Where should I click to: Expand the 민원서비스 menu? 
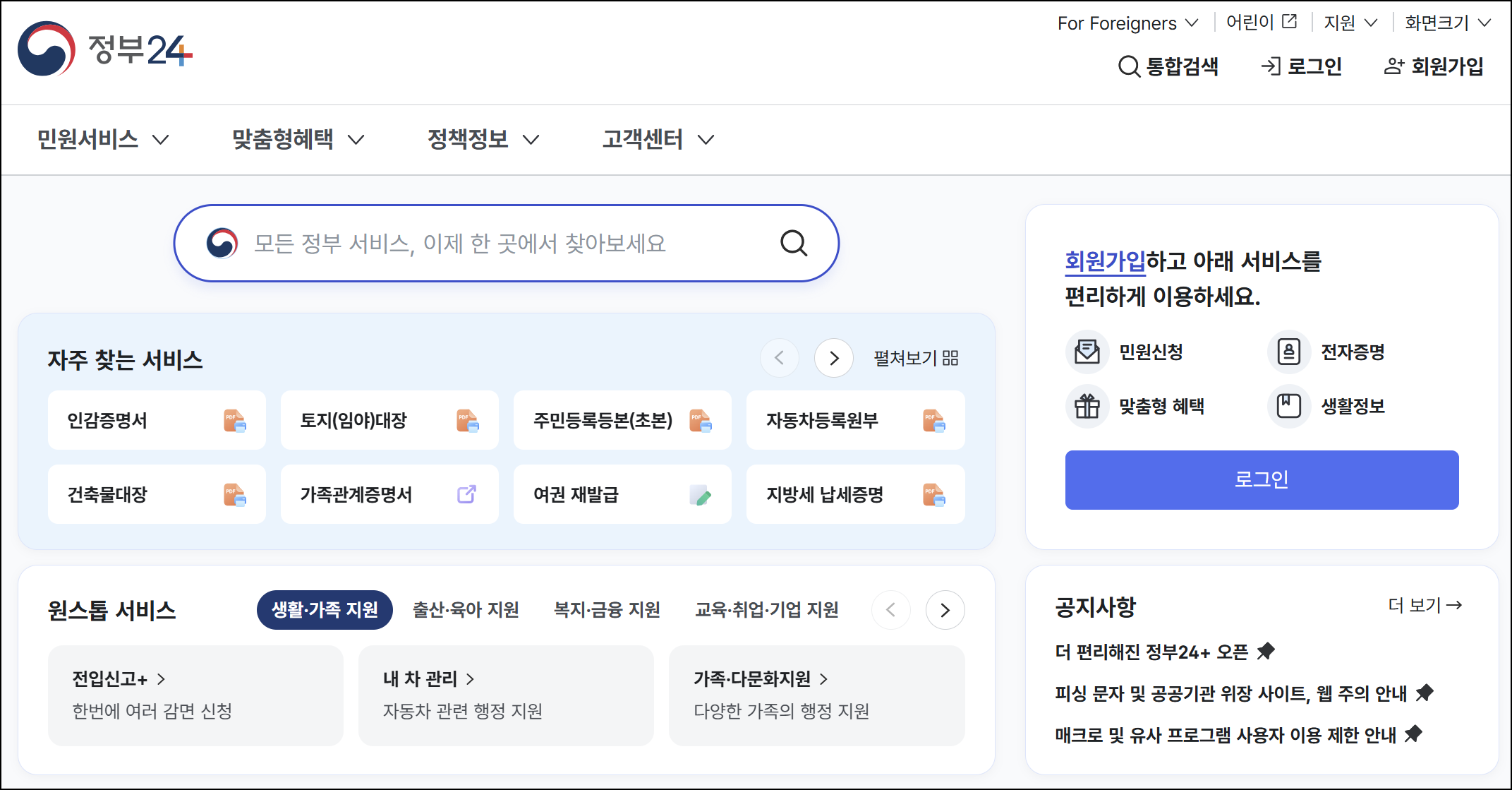pyautogui.click(x=103, y=139)
